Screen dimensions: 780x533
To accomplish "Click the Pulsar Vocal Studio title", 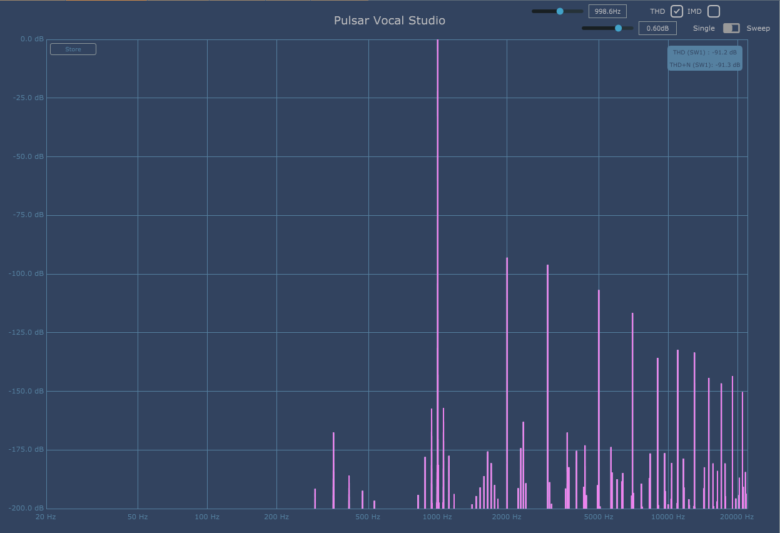I will (390, 20).
